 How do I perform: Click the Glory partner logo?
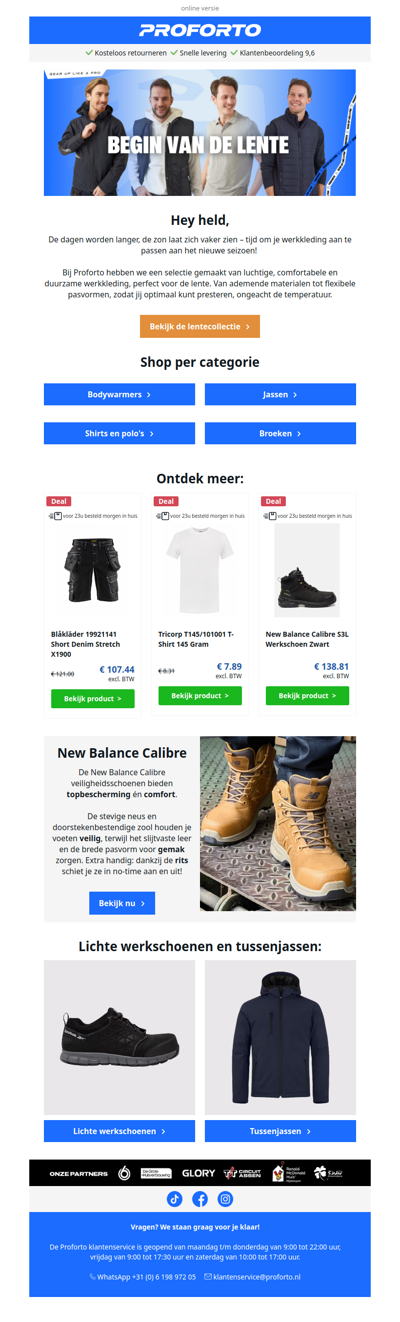coord(199,1173)
